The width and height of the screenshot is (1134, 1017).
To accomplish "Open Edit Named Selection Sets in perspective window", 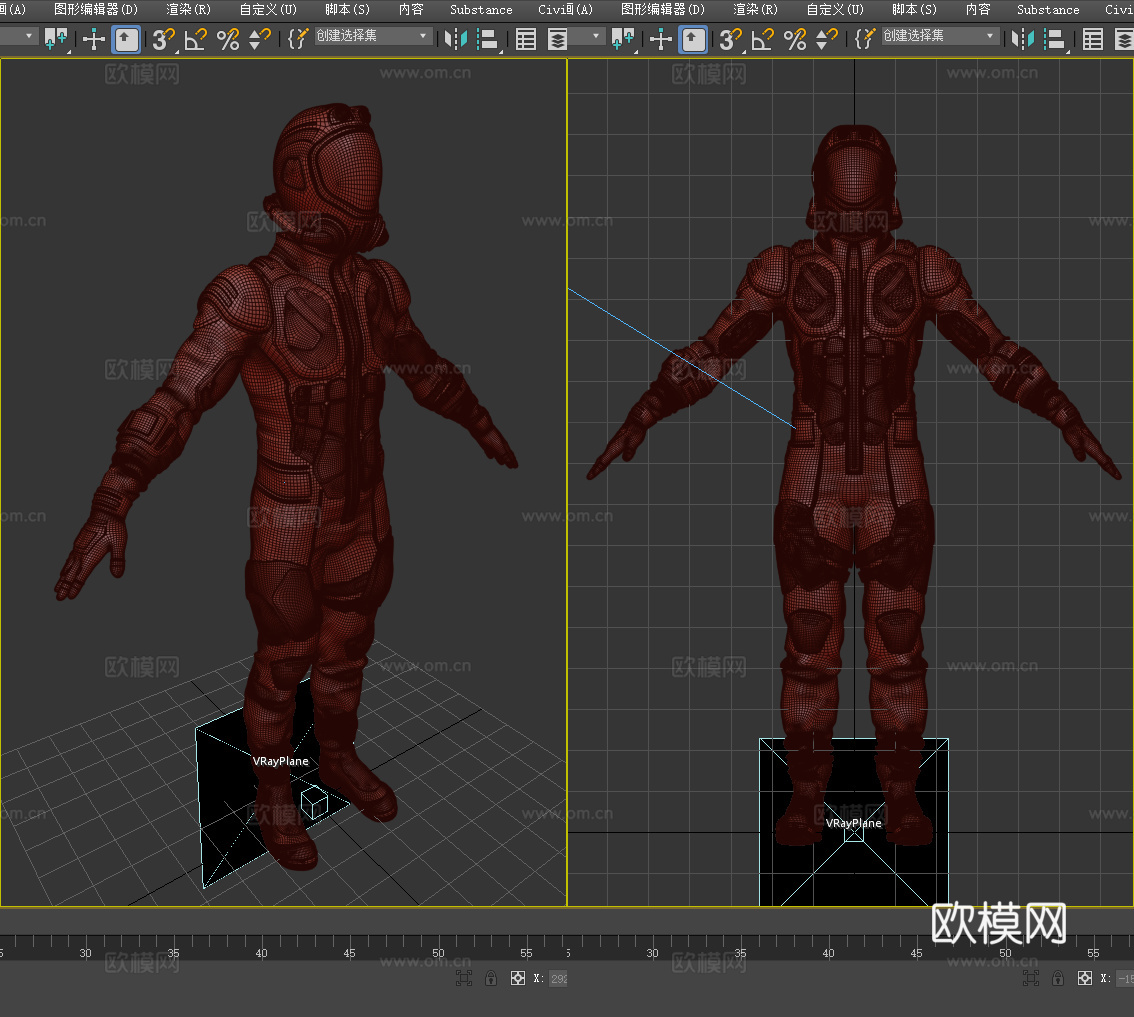I will pos(297,38).
